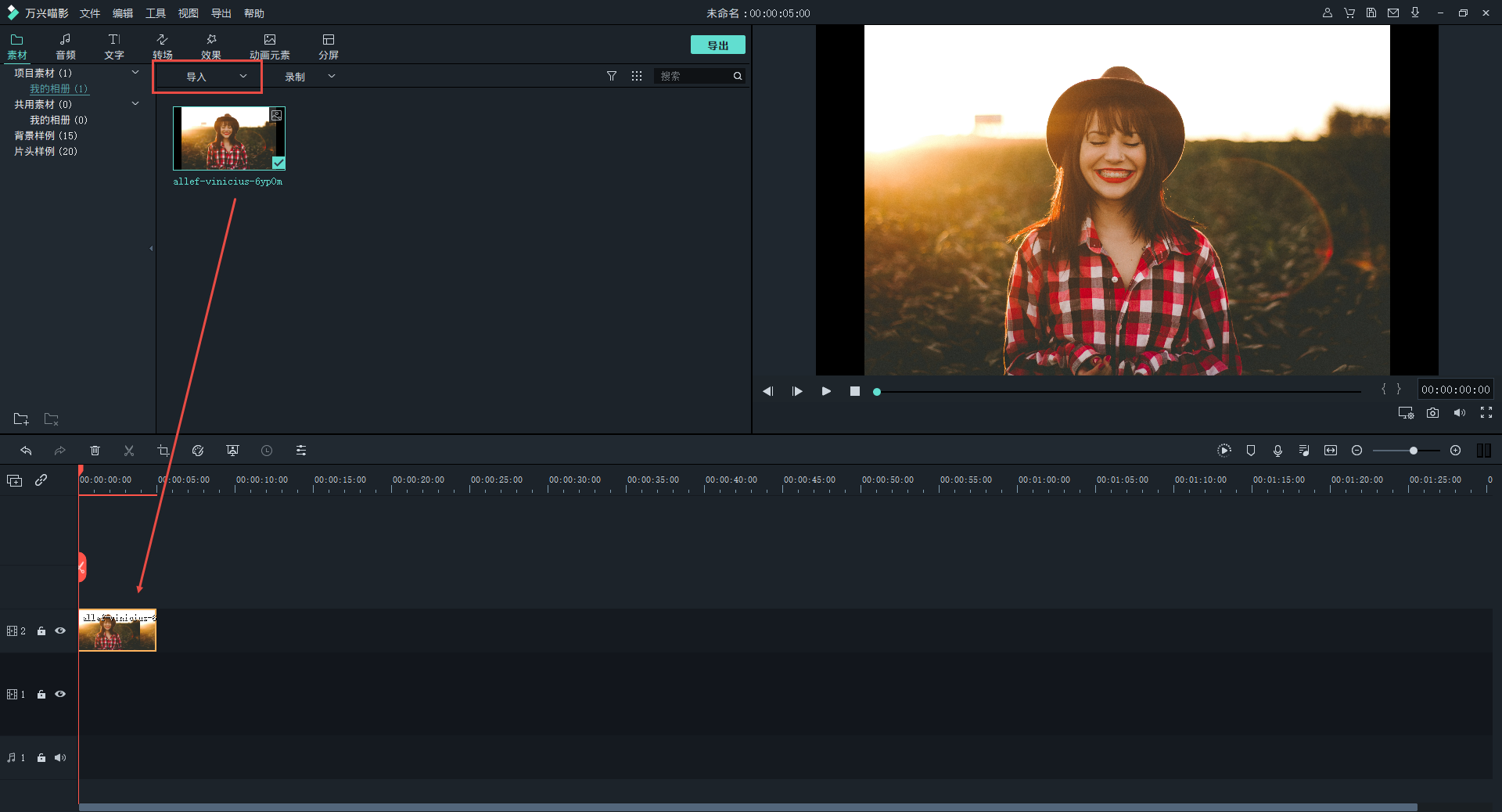Open the filter icon in media panel
This screenshot has height=812, width=1502.
click(x=612, y=76)
